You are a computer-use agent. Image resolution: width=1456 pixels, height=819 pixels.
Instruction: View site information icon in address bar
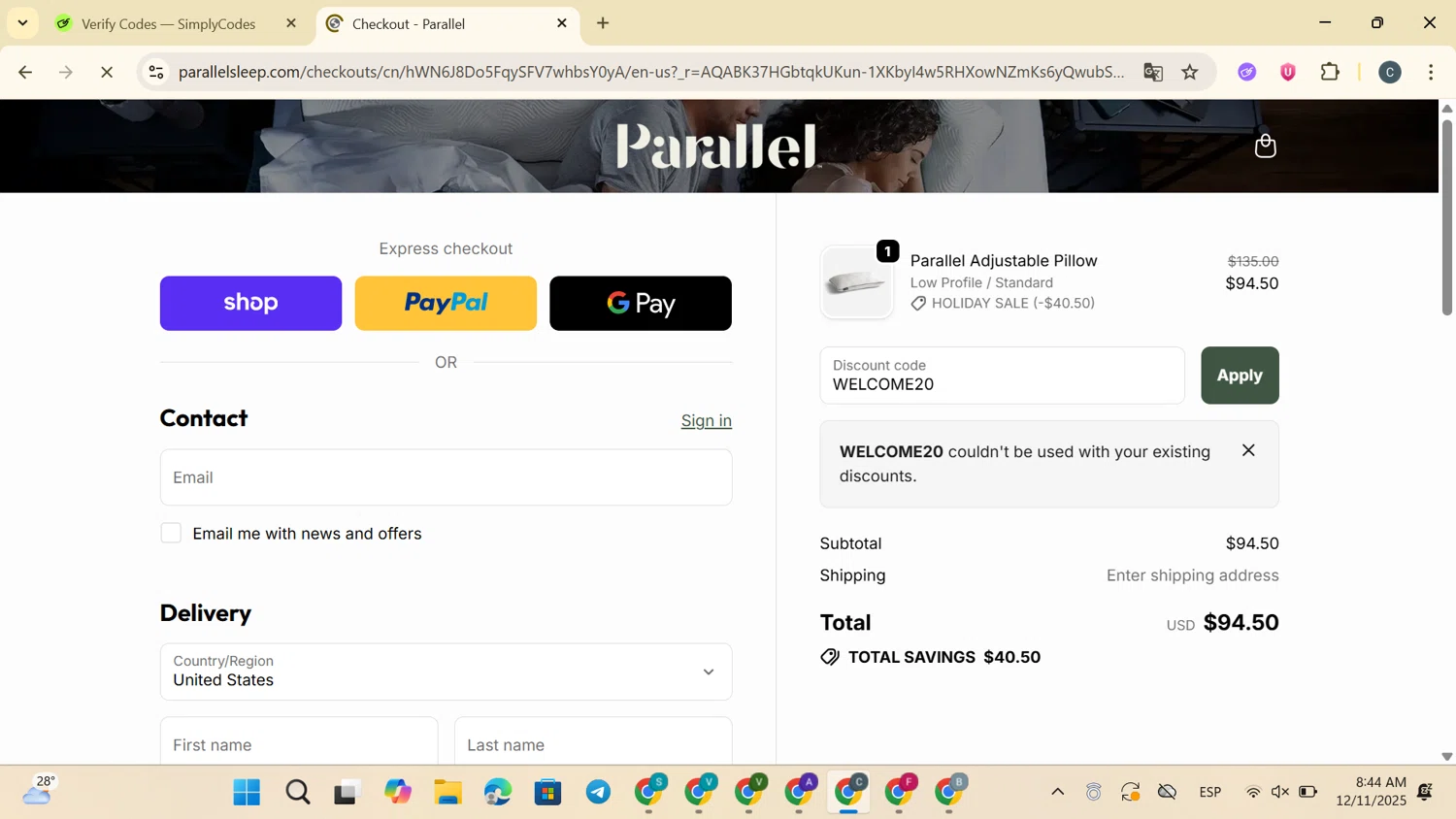point(156,72)
